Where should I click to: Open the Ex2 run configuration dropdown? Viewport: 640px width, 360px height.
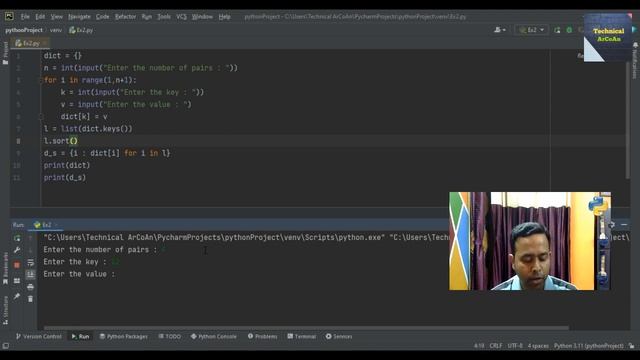[531, 30]
